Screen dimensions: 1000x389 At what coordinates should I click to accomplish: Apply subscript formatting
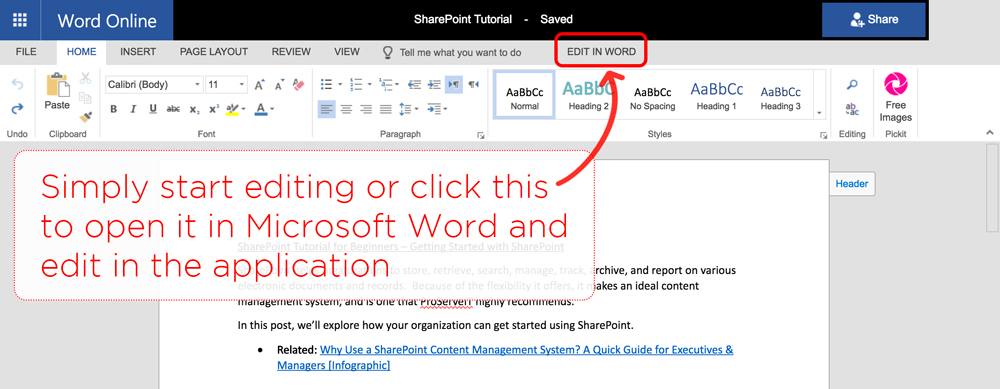point(194,110)
